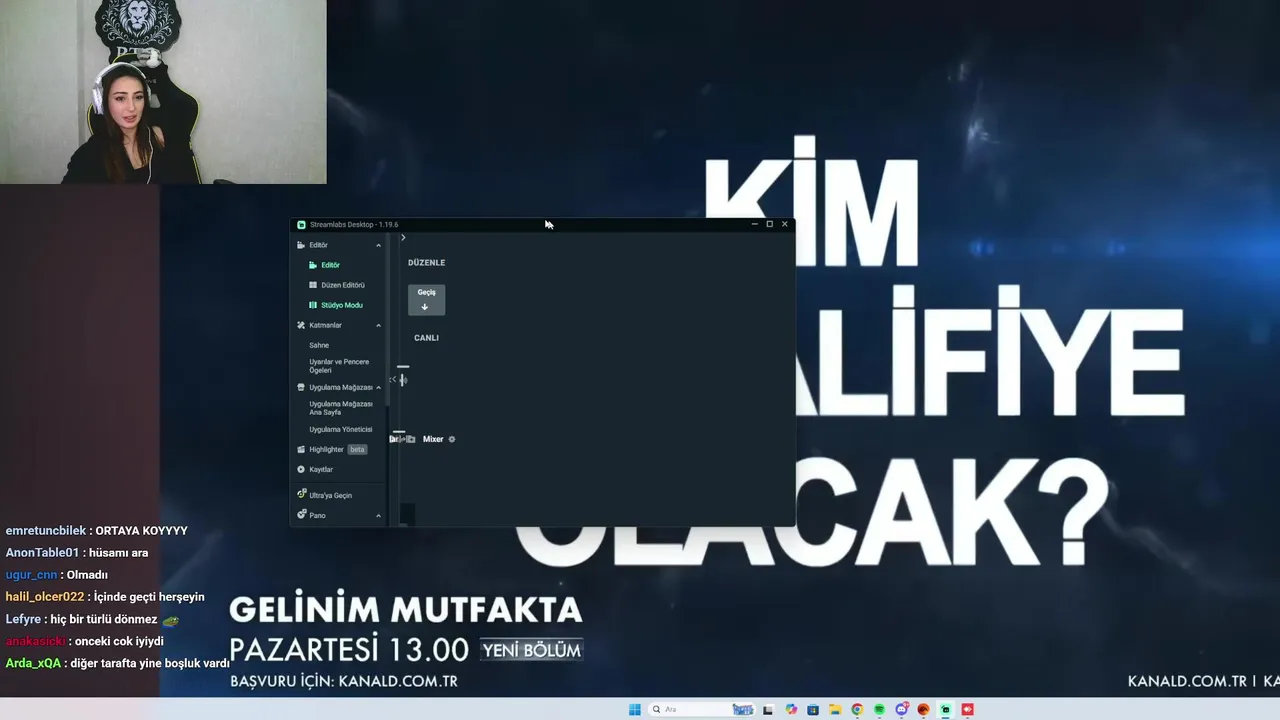Open the red app at the end of the taskbar
Screen dimensions: 1280x720
pyautogui.click(x=967, y=710)
